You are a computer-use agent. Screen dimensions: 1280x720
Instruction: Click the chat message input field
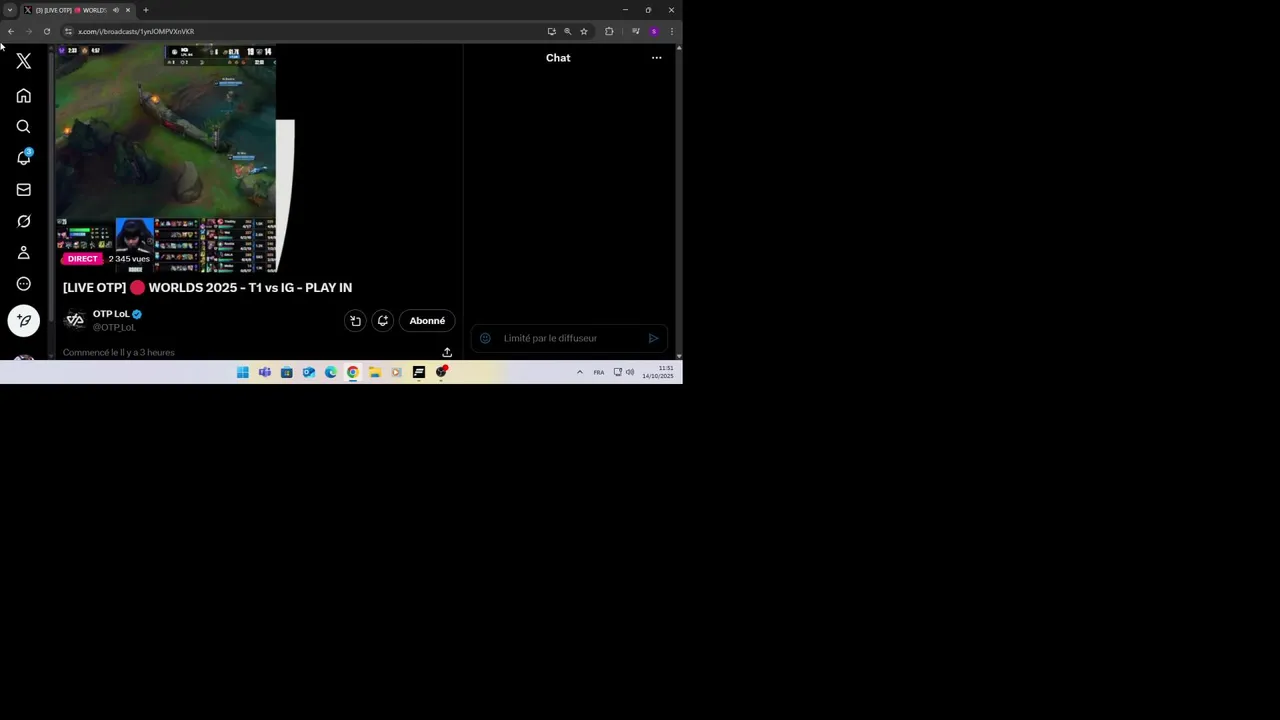pyautogui.click(x=570, y=338)
